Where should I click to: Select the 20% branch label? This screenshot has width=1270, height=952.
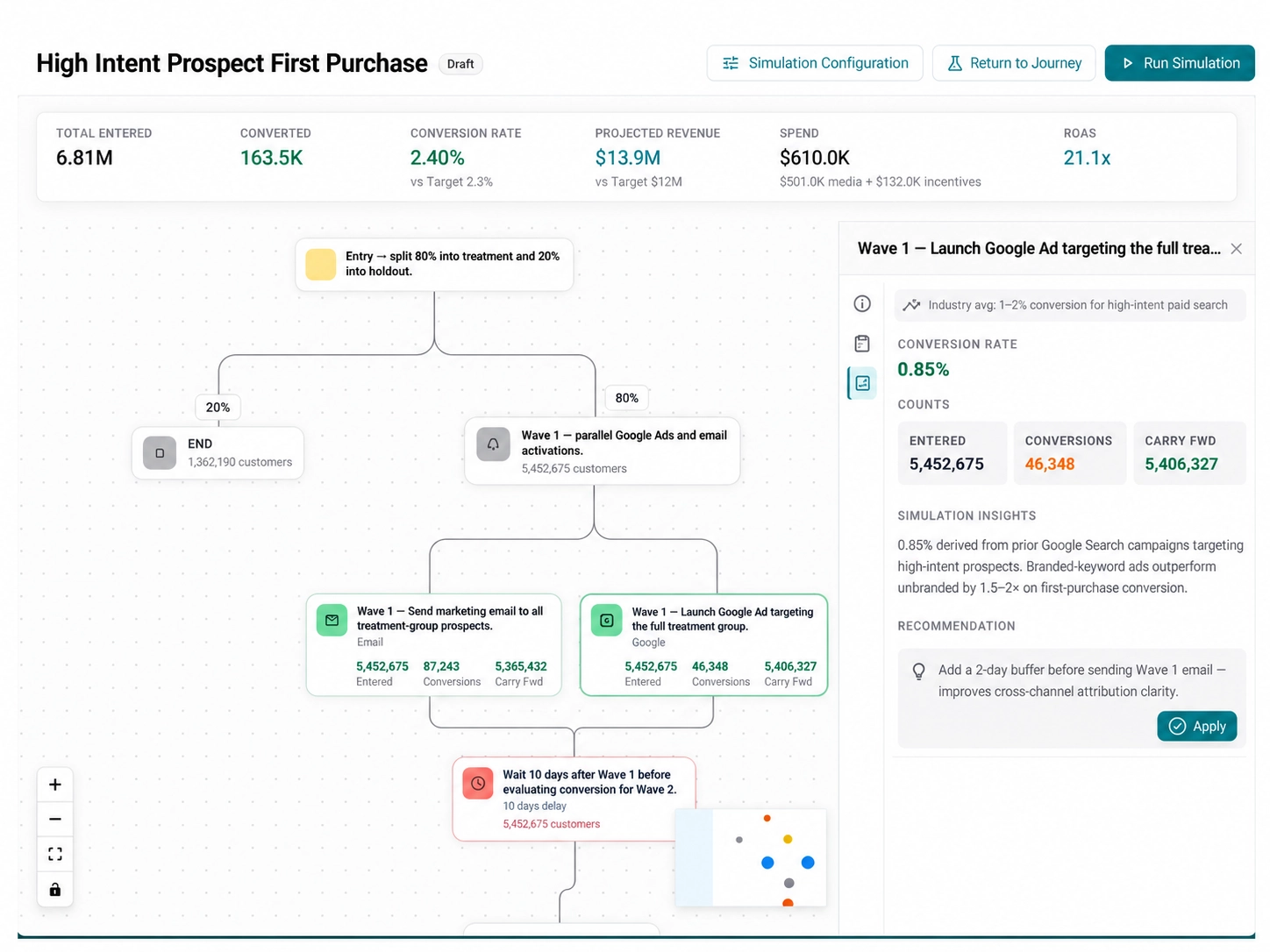pyautogui.click(x=218, y=408)
